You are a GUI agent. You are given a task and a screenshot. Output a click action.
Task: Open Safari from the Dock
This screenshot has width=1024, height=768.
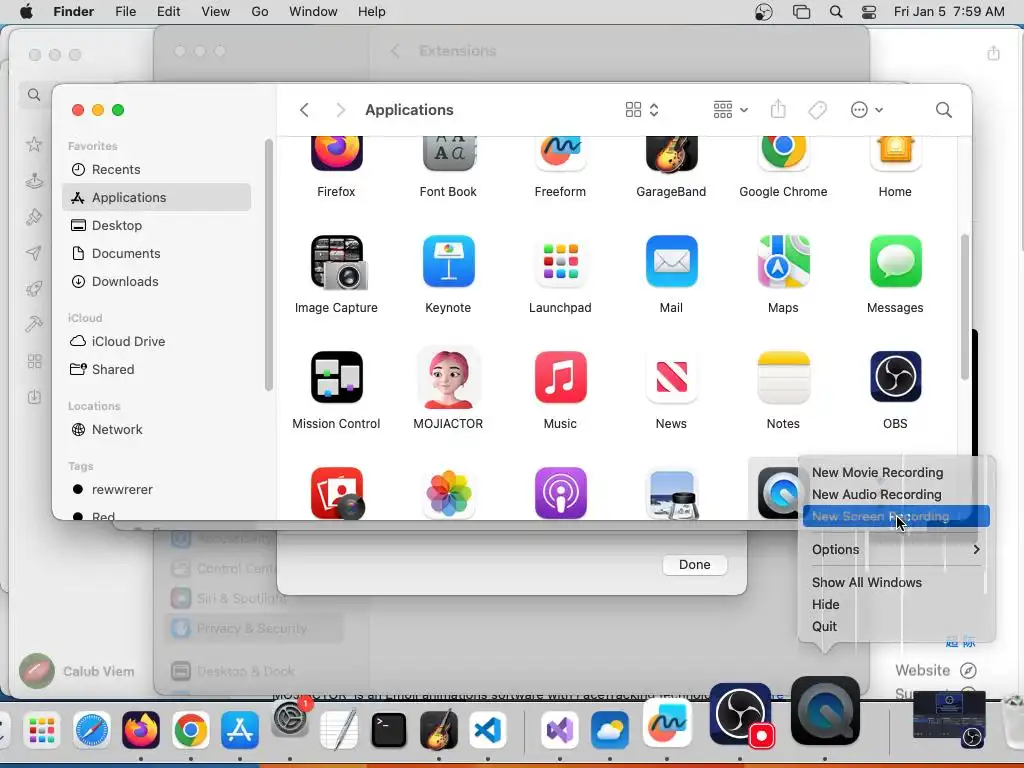91,730
